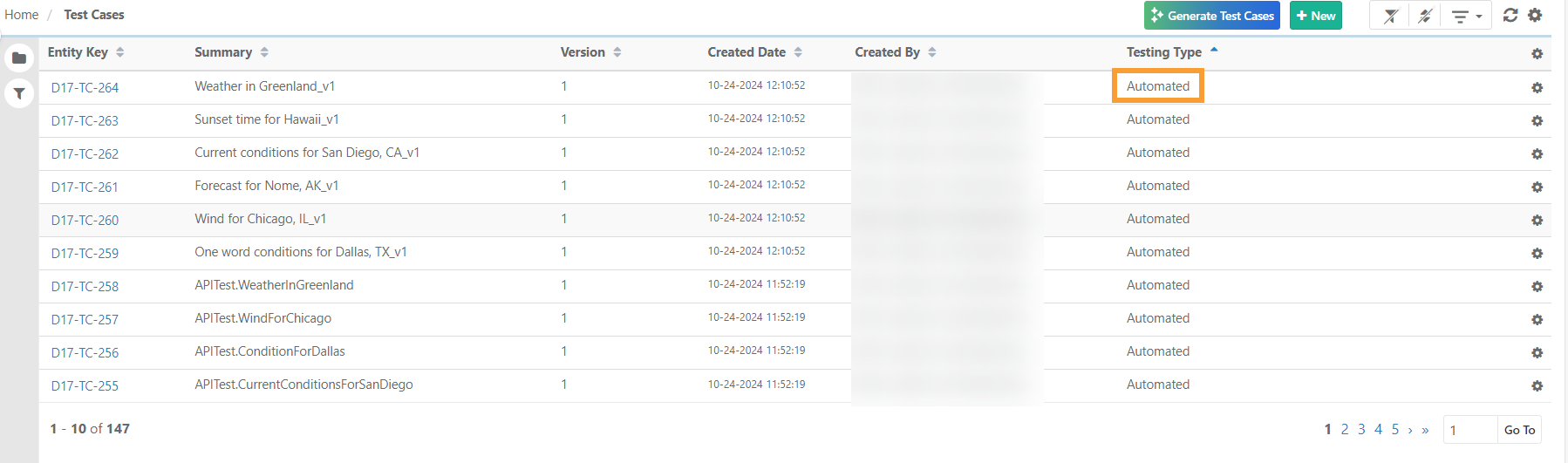Open row gear for D17-TC-260

(x=1537, y=221)
